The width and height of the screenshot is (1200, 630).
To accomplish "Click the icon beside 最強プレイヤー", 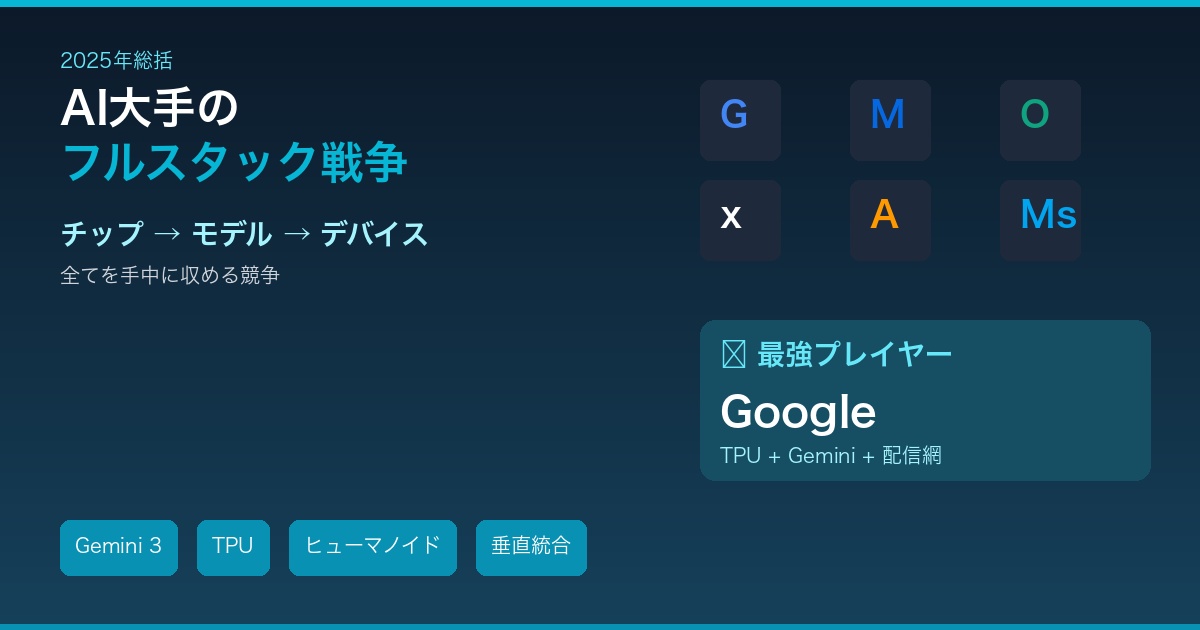I will point(734,354).
